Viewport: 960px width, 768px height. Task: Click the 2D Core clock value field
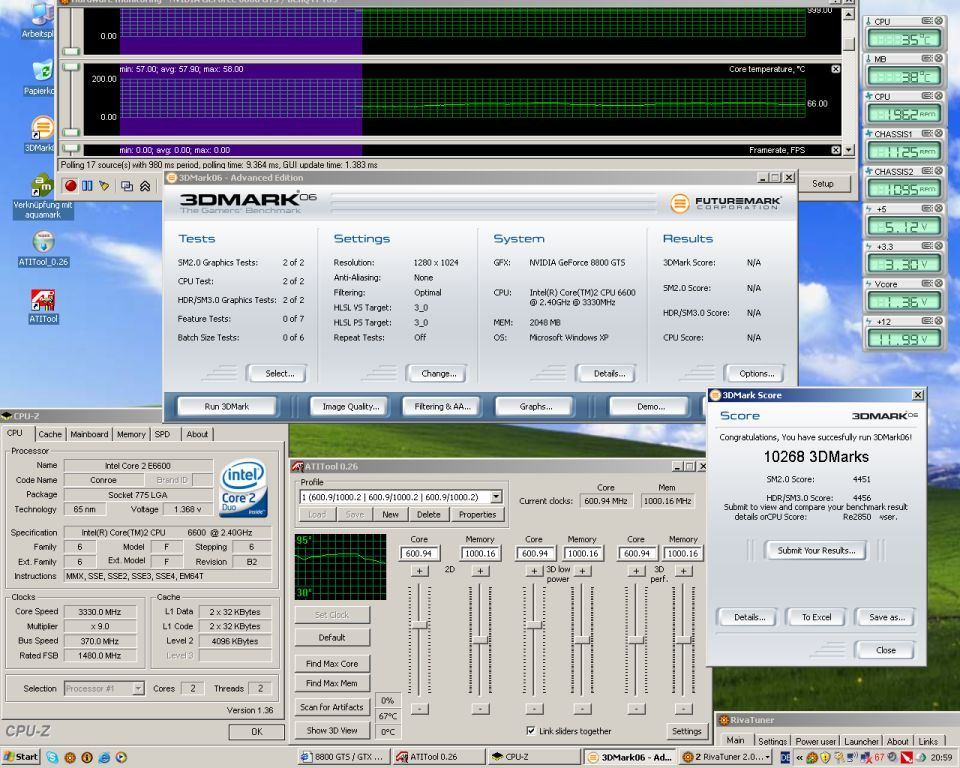point(419,553)
